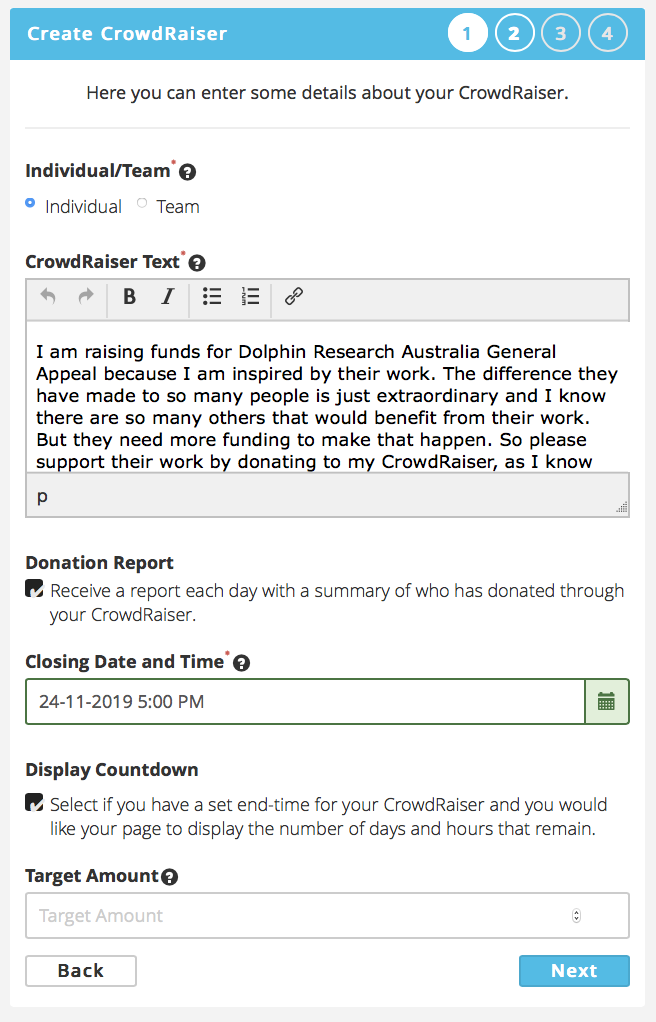Click the redo arrow in editor toolbar
The width and height of the screenshot is (656, 1022).
pos(85,297)
